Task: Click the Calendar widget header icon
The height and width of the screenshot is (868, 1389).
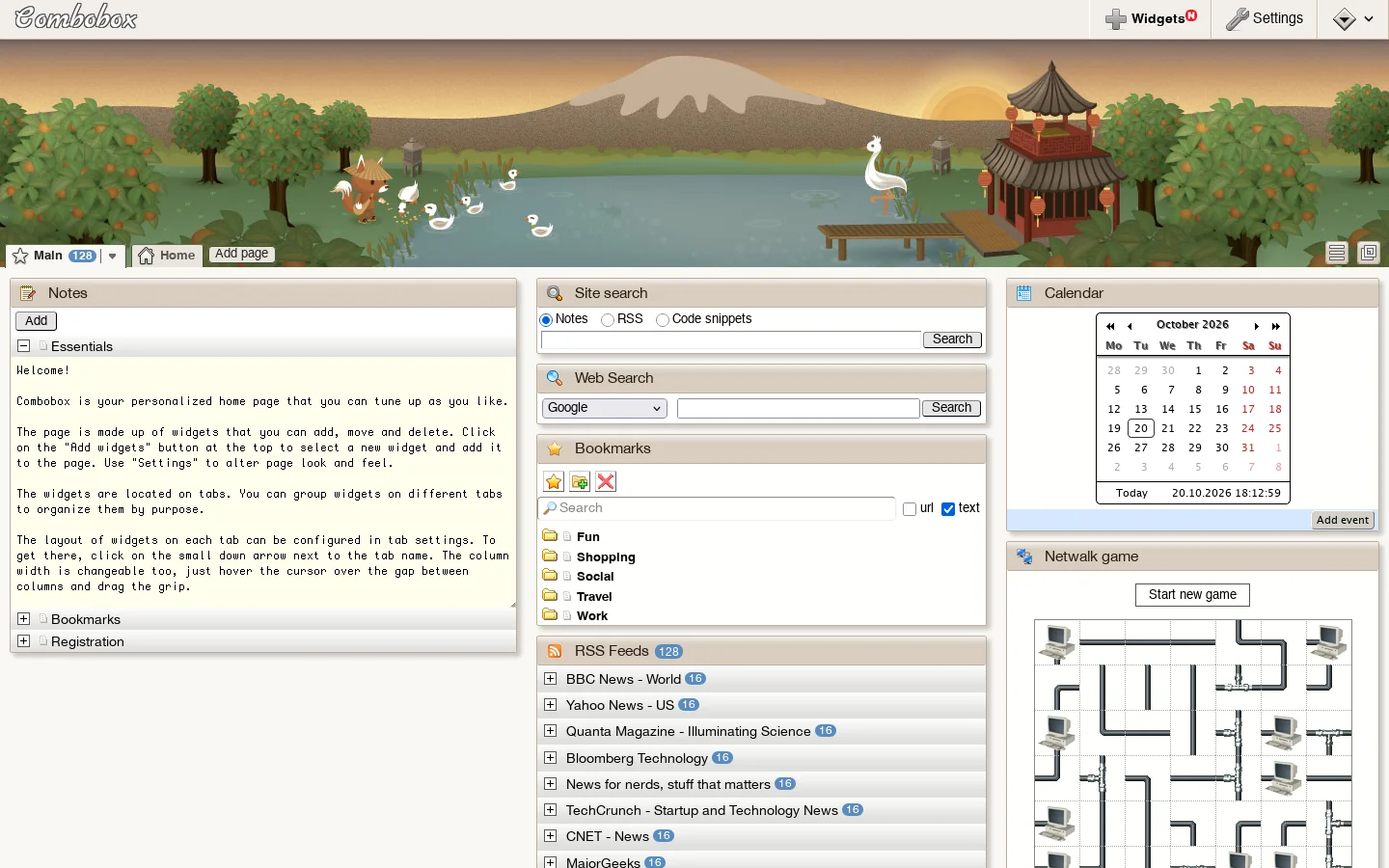Action: point(1024,293)
